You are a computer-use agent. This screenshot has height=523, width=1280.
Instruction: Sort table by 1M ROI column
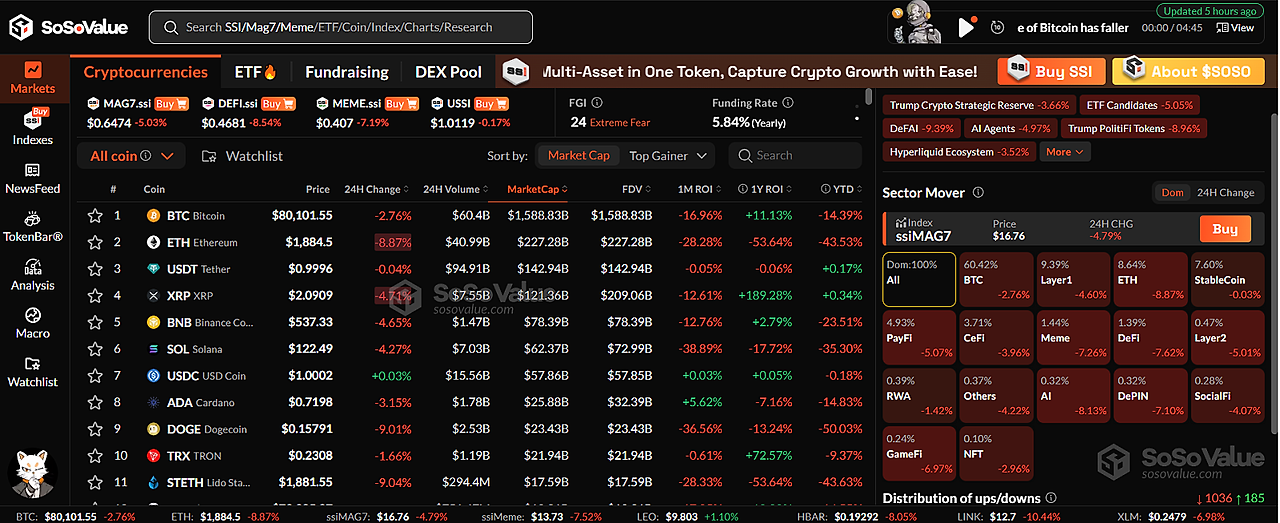point(700,189)
